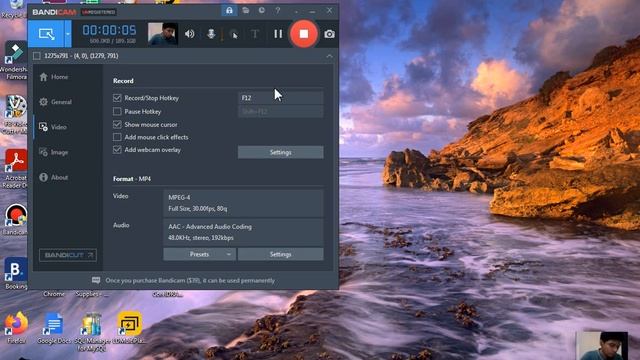
Task: Switch to the Image tab
Action: tap(53, 152)
